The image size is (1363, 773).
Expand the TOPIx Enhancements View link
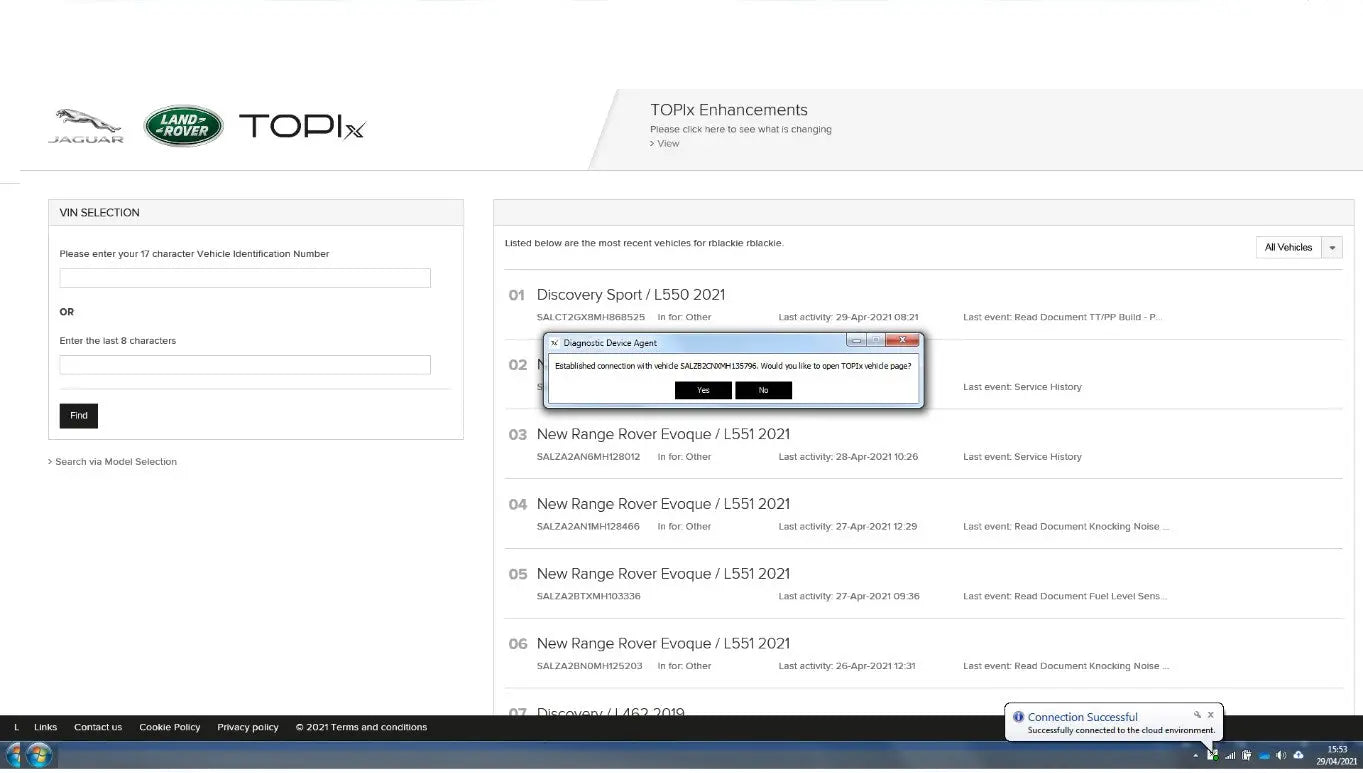667,144
